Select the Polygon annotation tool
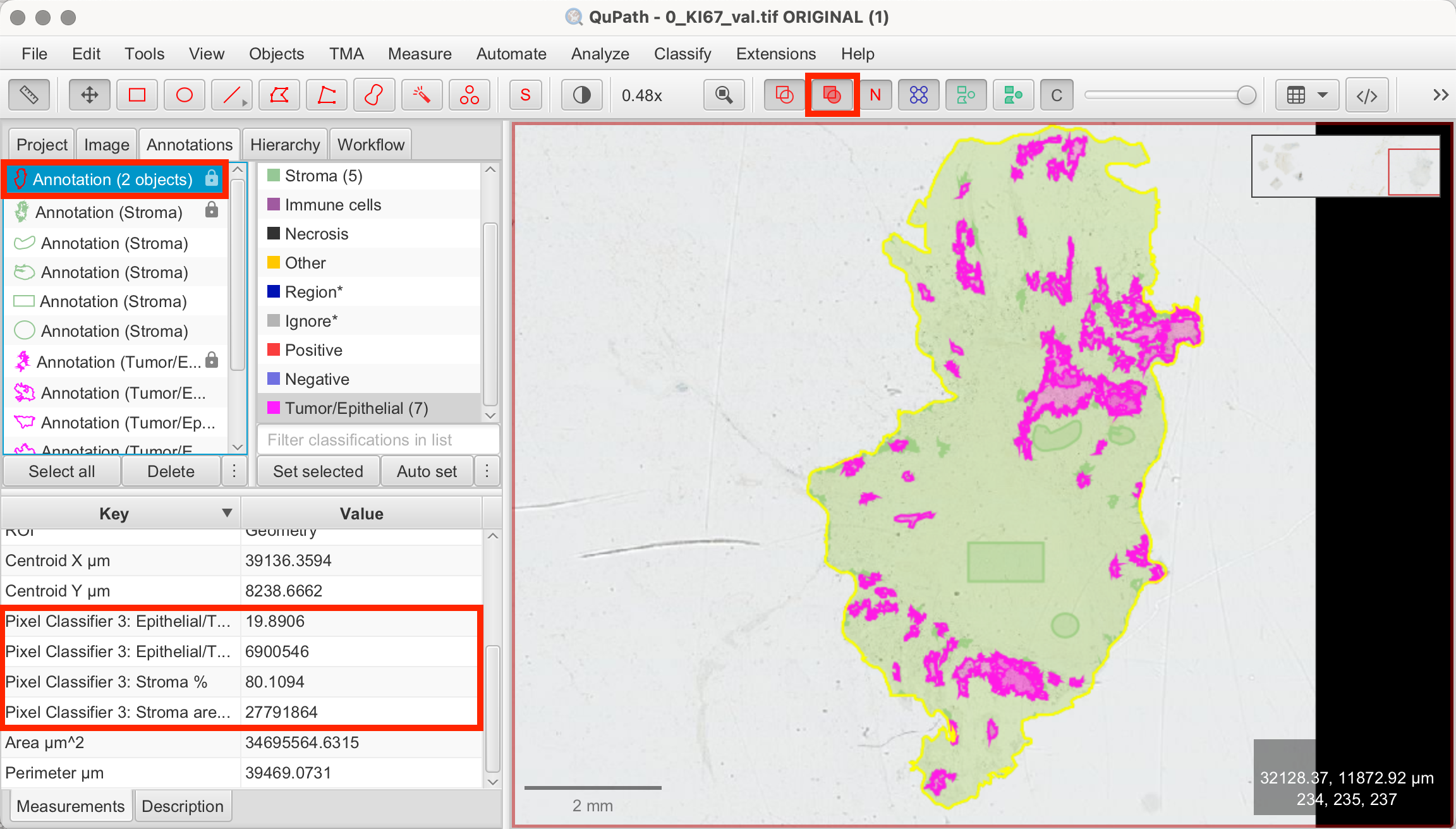Image resolution: width=1456 pixels, height=829 pixels. coord(279,95)
